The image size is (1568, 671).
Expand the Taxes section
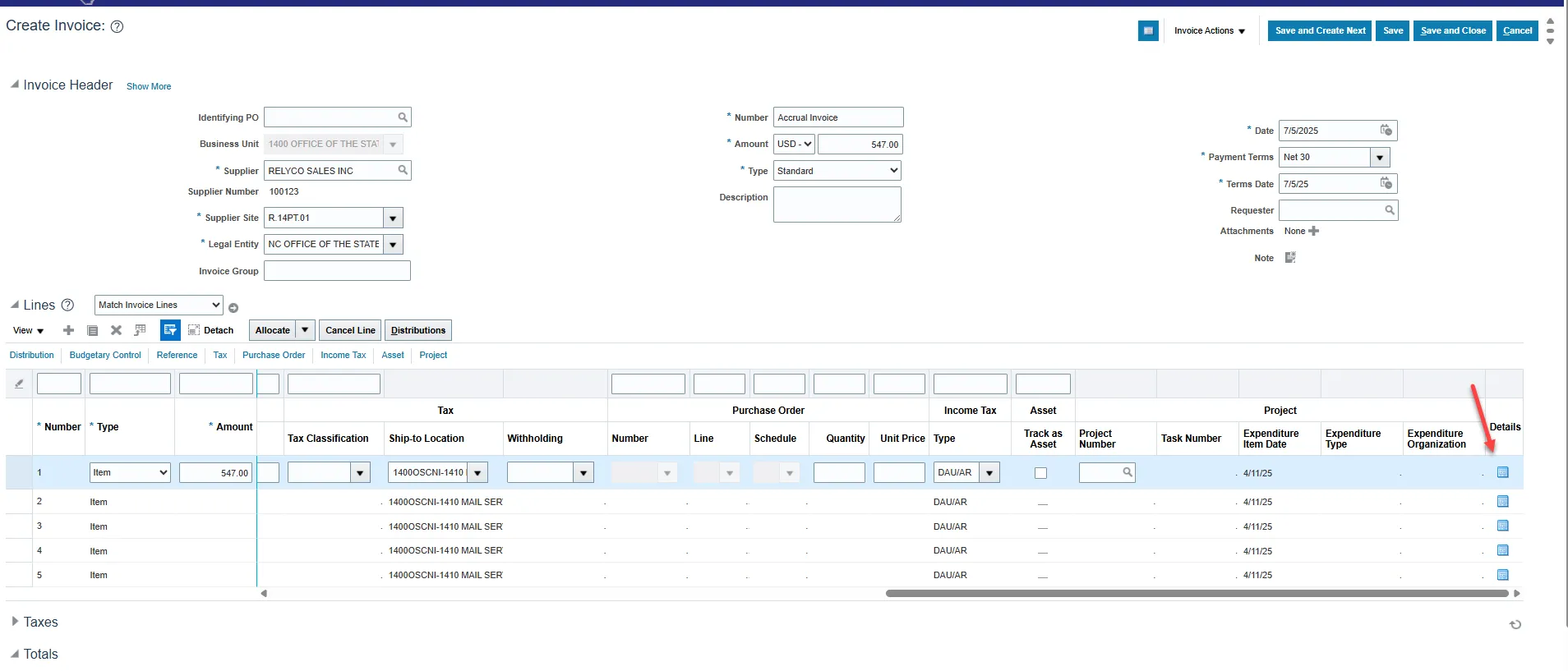pyautogui.click(x=15, y=622)
